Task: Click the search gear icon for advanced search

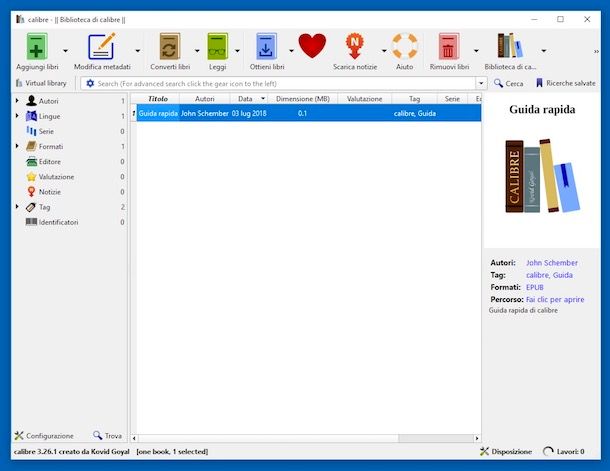Action: click(x=90, y=83)
